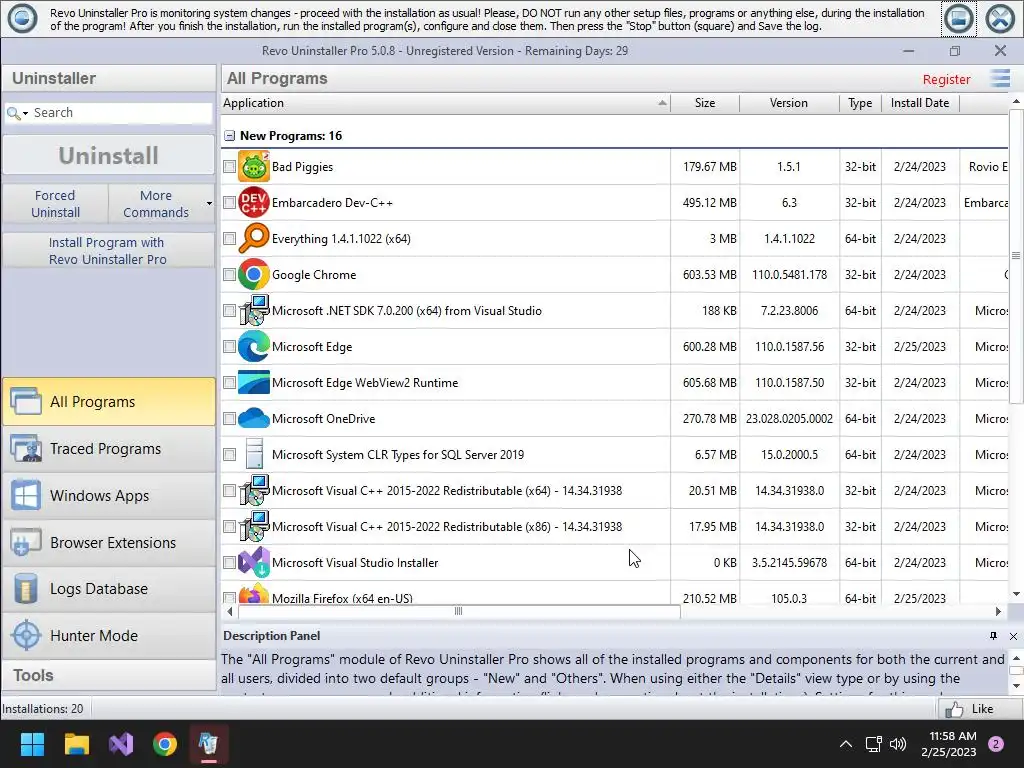The width and height of the screenshot is (1024, 768).
Task: Click the Hunter Mode crosshair icon
Action: [26, 635]
